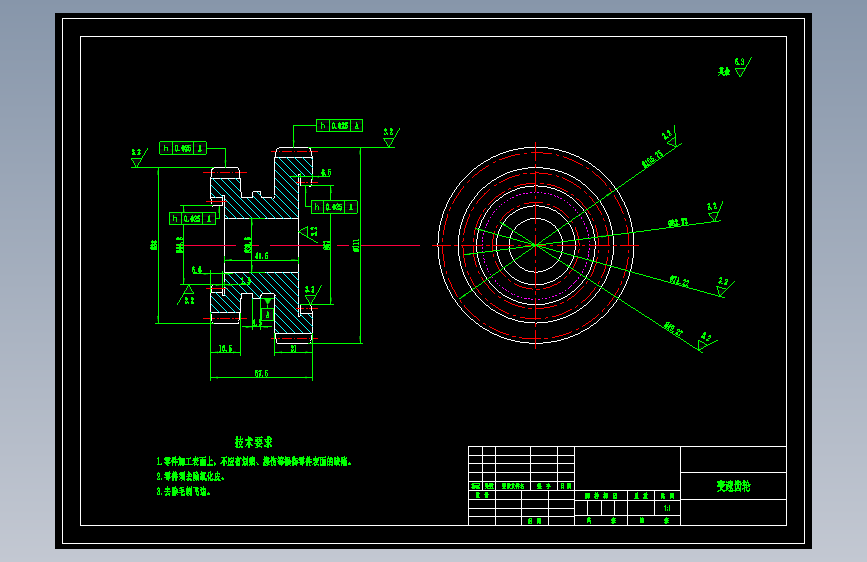Select the 57.5 overall width dimension

click(262, 373)
